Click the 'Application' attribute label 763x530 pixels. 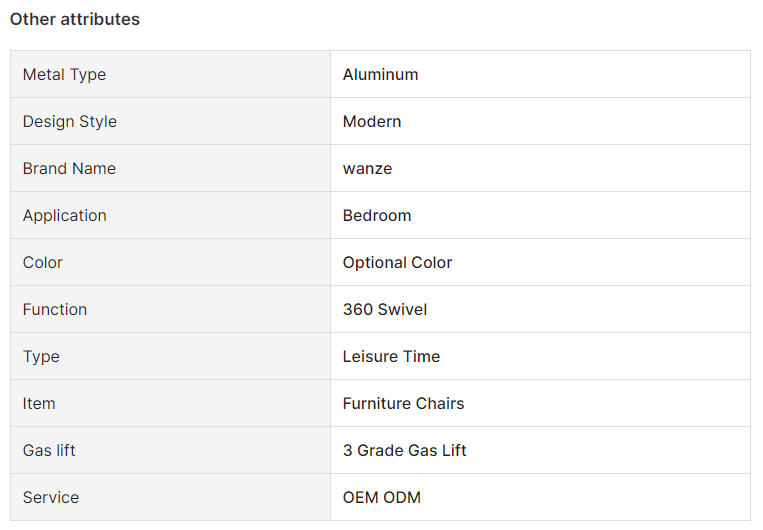[x=64, y=216]
